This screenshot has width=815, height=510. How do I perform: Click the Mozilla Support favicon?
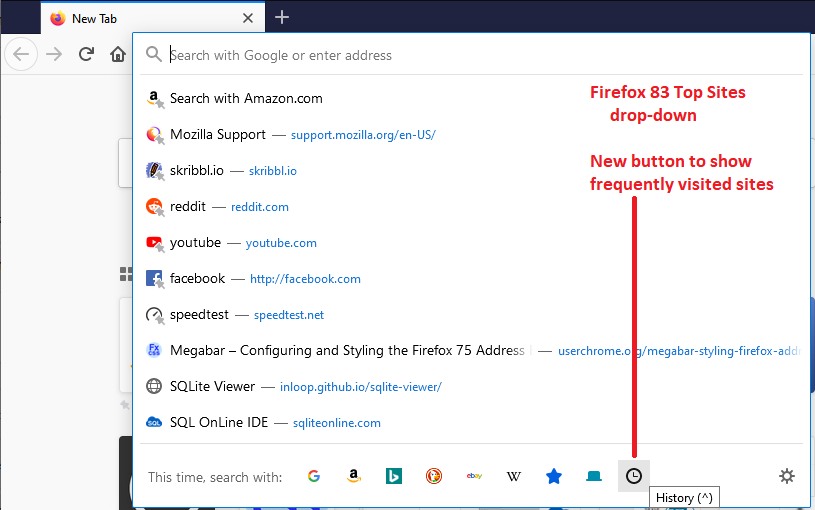click(154, 135)
